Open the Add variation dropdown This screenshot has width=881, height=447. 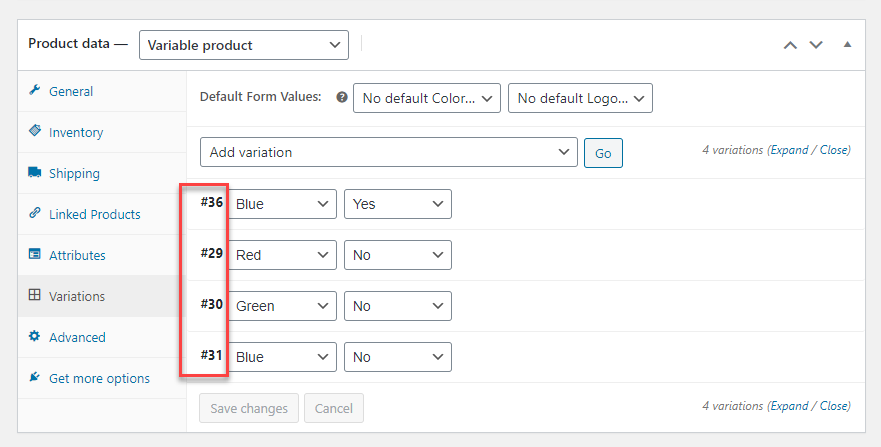[x=389, y=152]
